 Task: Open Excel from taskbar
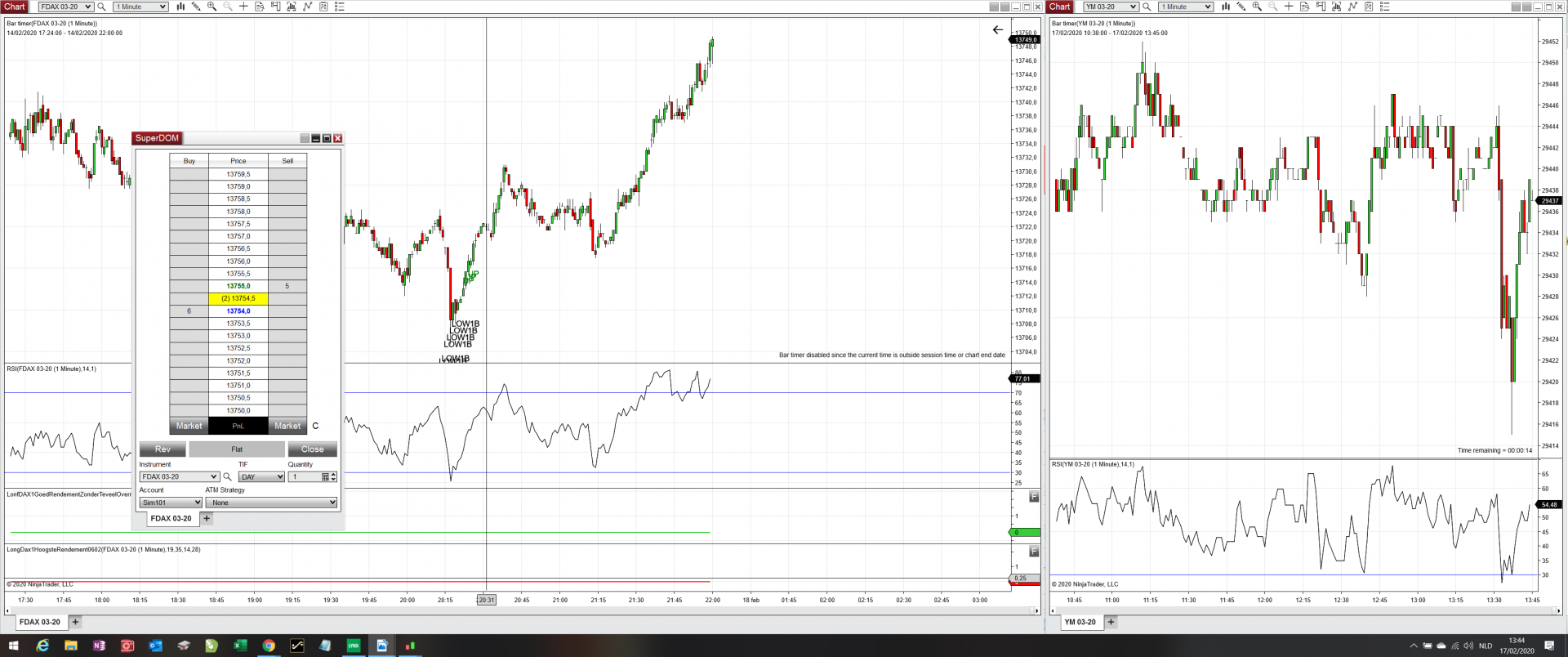pyautogui.click(x=240, y=646)
